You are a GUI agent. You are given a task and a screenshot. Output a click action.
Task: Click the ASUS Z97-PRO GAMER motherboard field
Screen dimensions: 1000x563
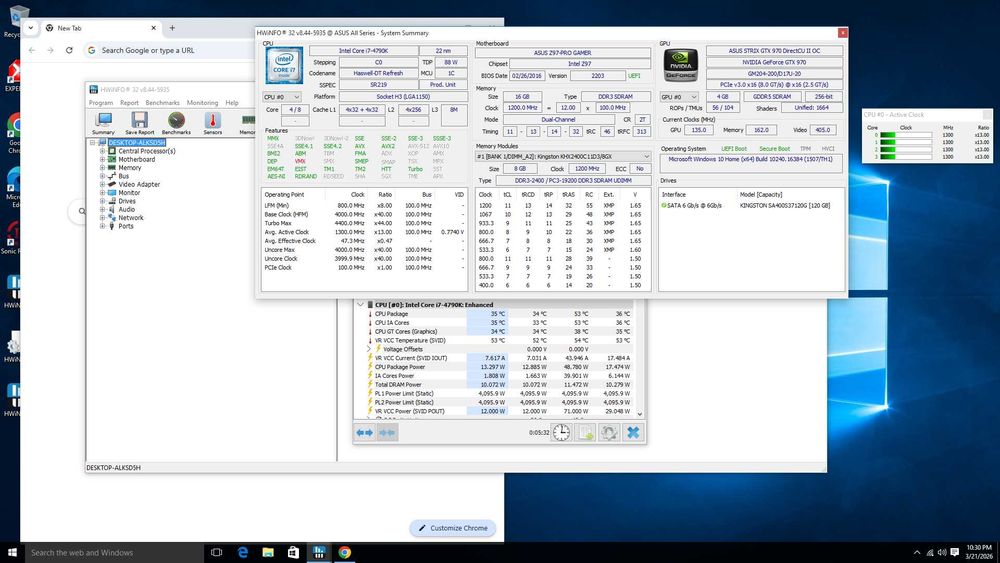[562, 53]
